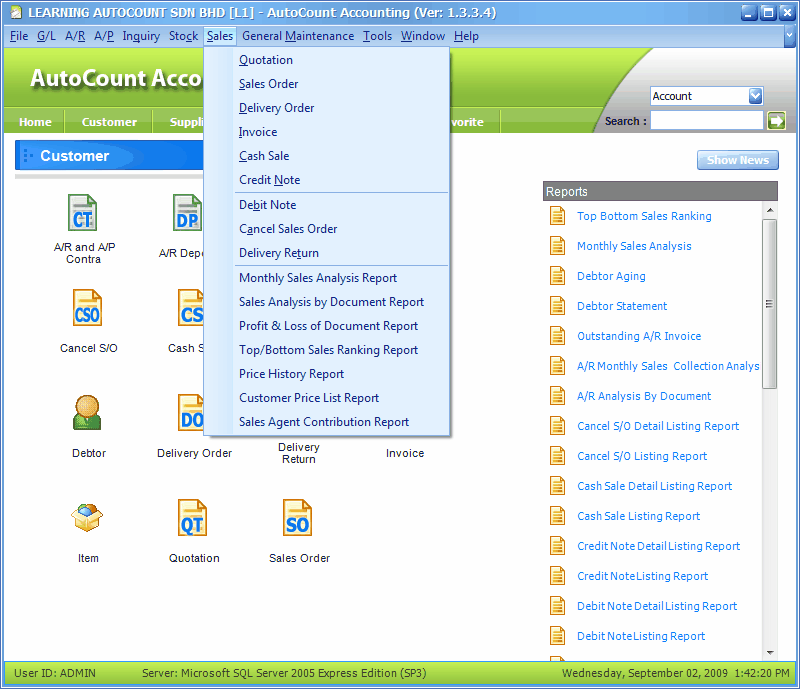800x689 pixels.
Task: Click document icon beside Cash Sale Listing Report
Action: (557, 516)
